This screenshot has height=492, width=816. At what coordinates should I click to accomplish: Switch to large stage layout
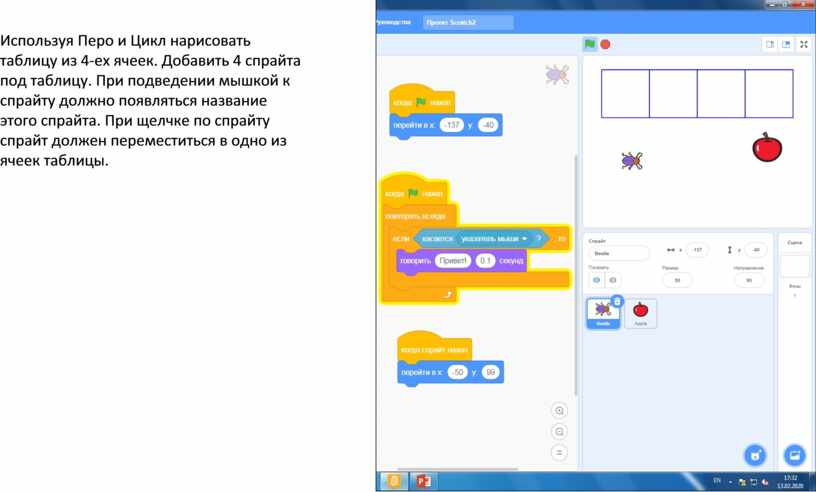coord(786,44)
